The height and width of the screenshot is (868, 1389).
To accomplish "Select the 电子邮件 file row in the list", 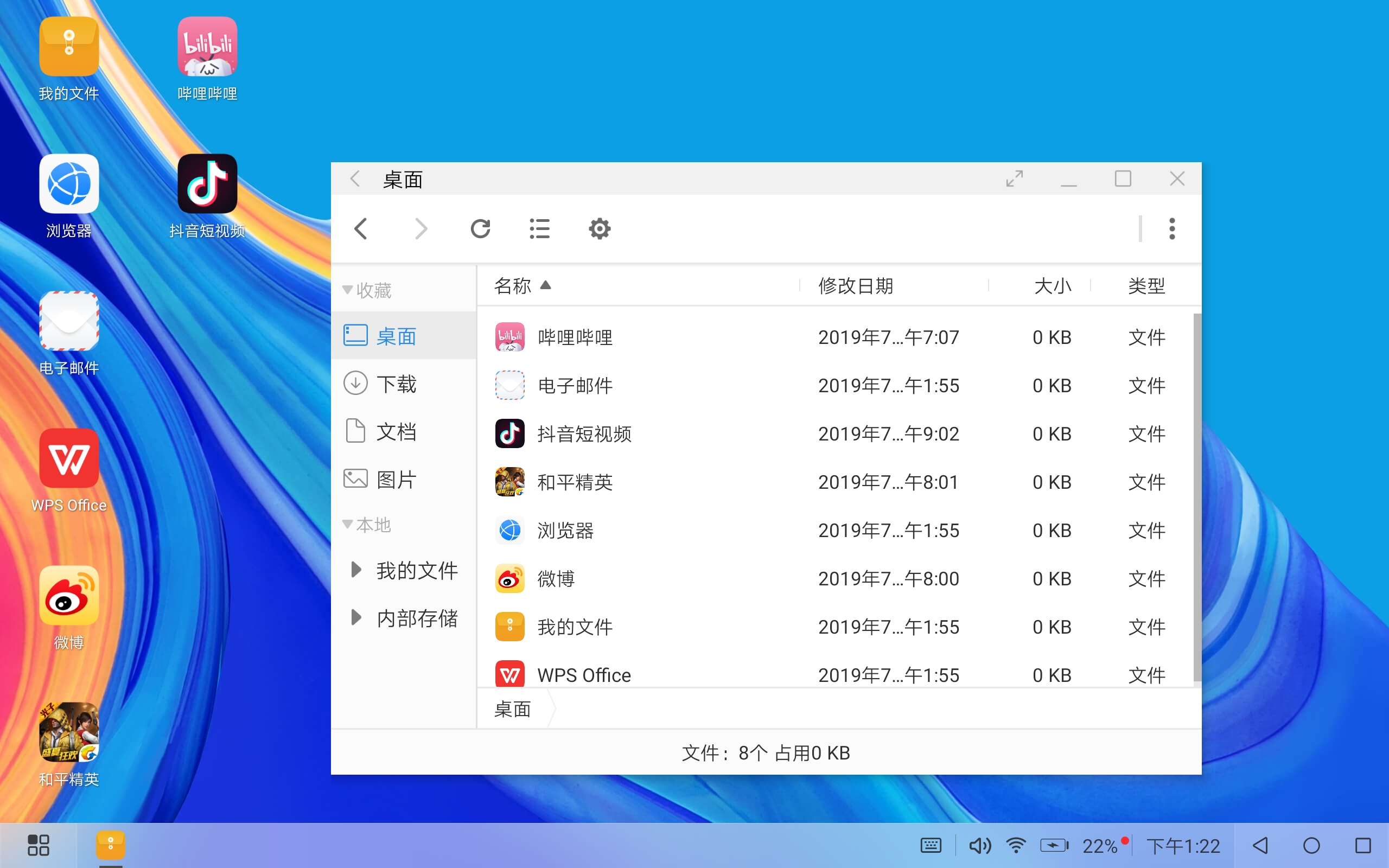I will pos(575,385).
